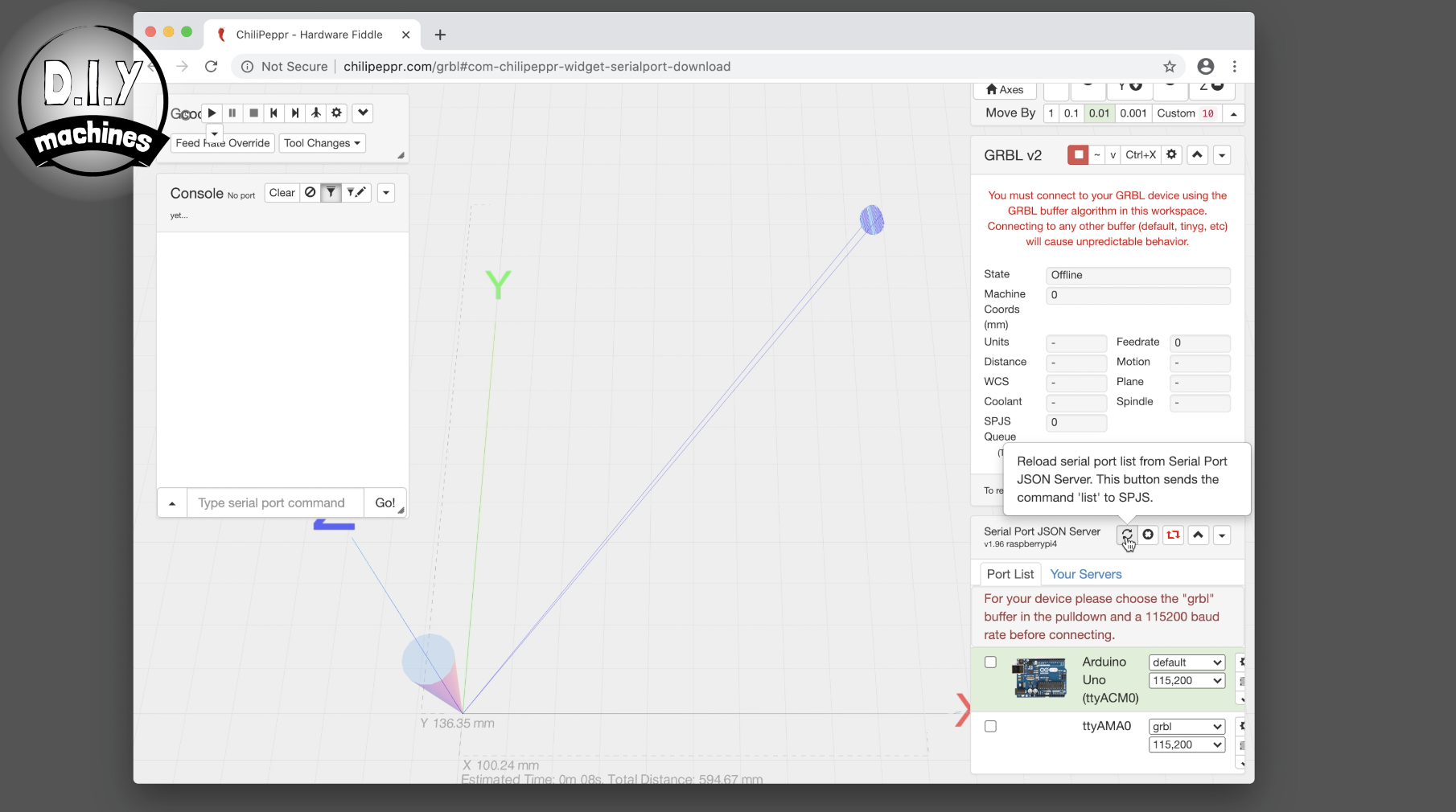Send serial command with Go! button
The height and width of the screenshot is (812, 1456).
tap(385, 503)
